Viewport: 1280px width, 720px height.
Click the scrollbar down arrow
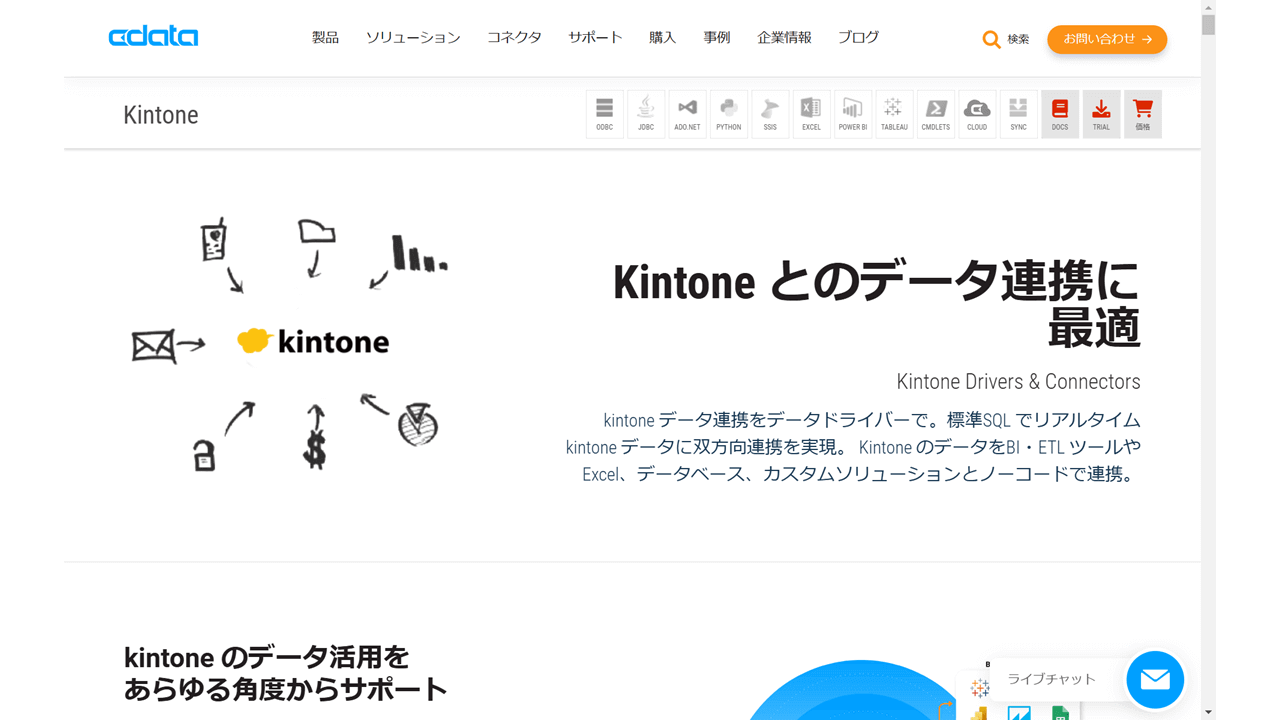1208,712
